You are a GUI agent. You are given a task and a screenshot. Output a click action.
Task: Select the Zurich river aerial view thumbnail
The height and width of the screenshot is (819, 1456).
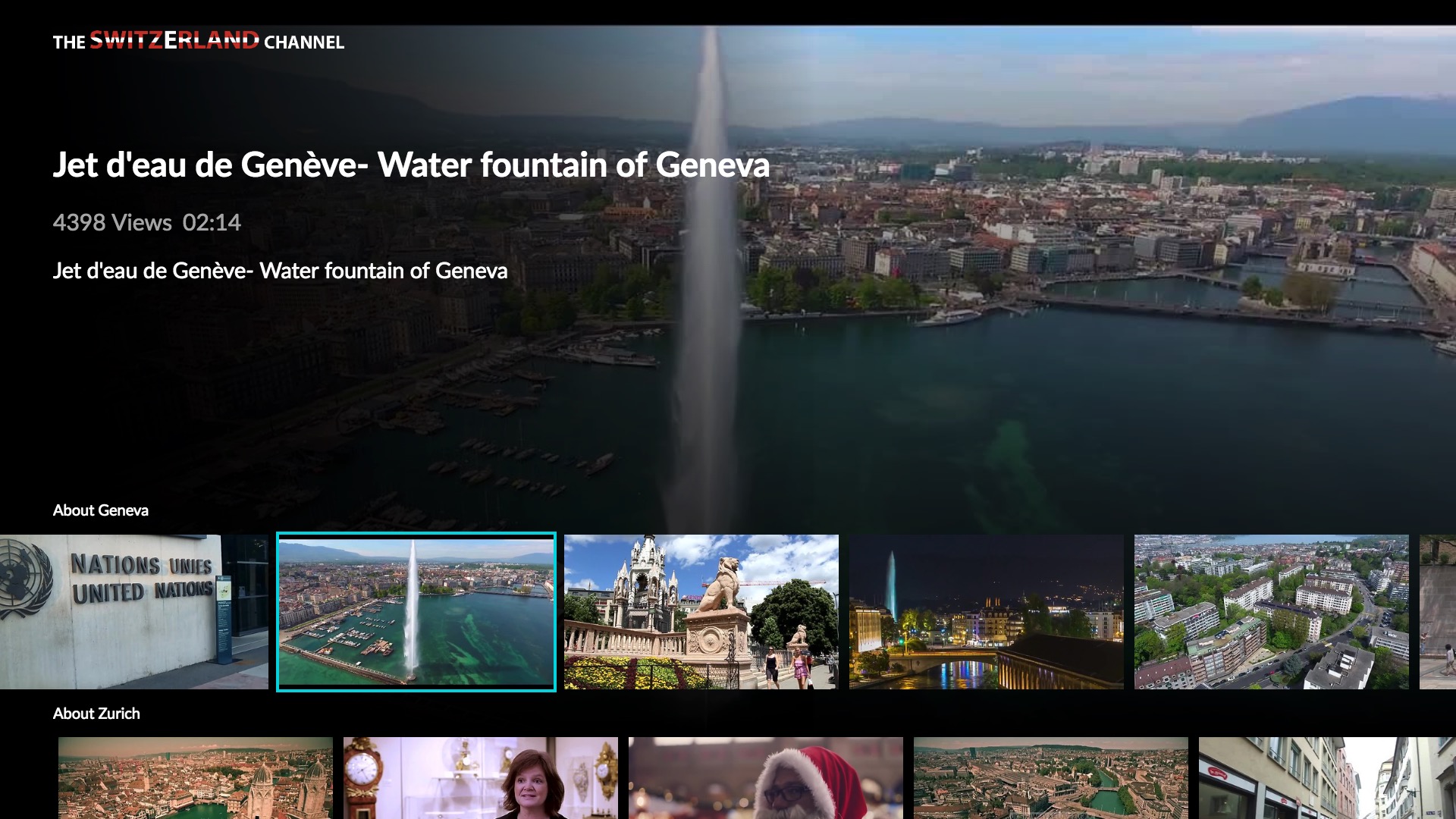1051,777
